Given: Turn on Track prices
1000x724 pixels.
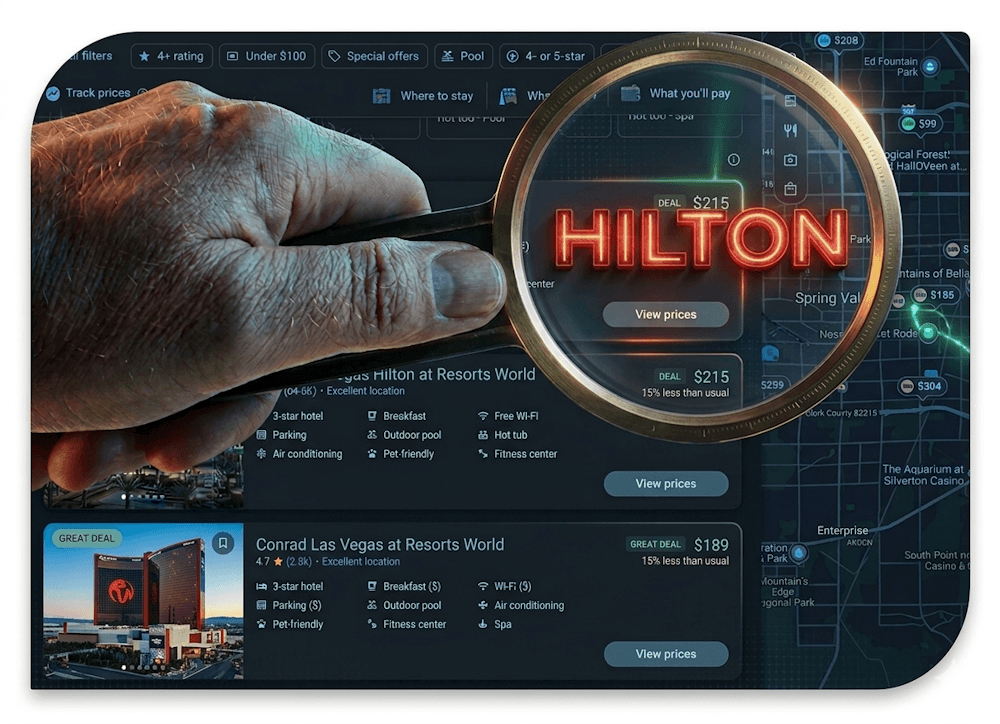Looking at the screenshot, I should (97, 93).
